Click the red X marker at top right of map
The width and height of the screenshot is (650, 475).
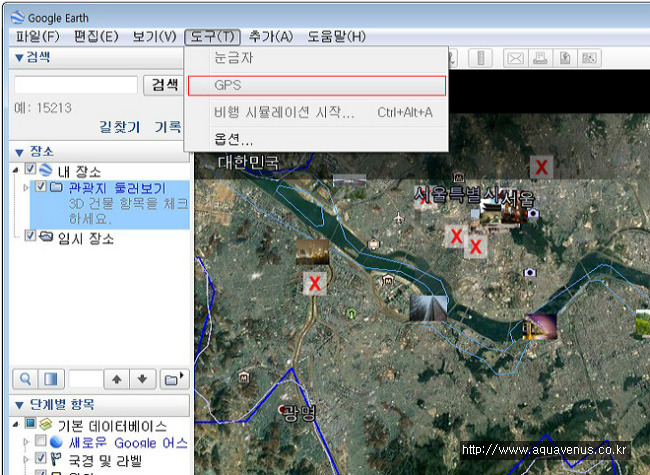[541, 167]
